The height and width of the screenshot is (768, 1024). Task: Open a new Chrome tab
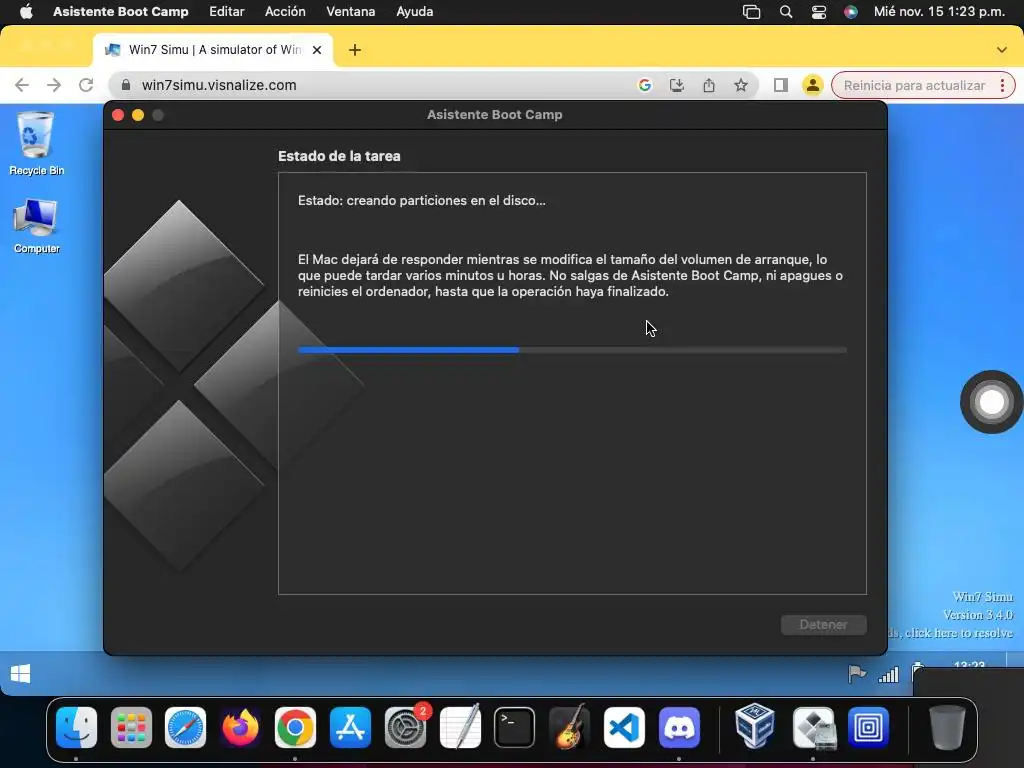(355, 50)
